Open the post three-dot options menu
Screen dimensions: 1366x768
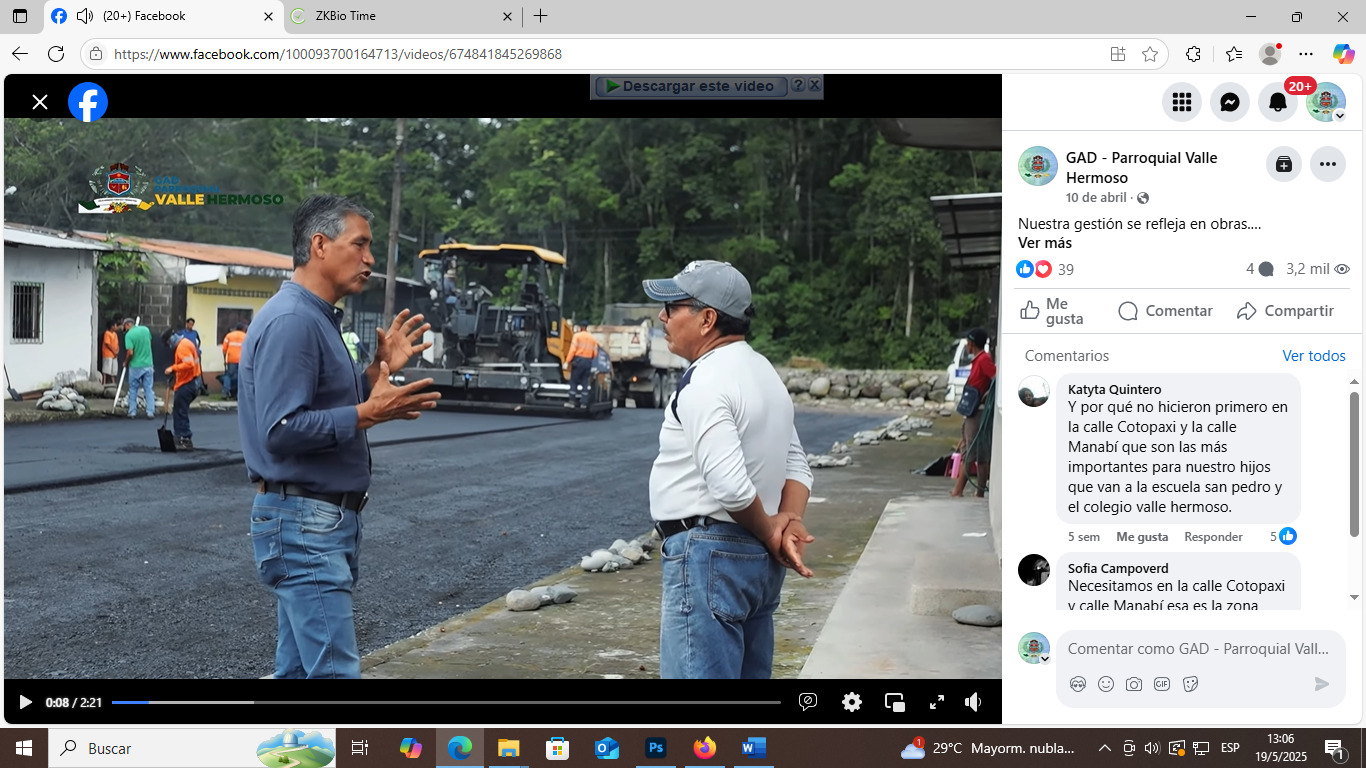pos(1328,164)
